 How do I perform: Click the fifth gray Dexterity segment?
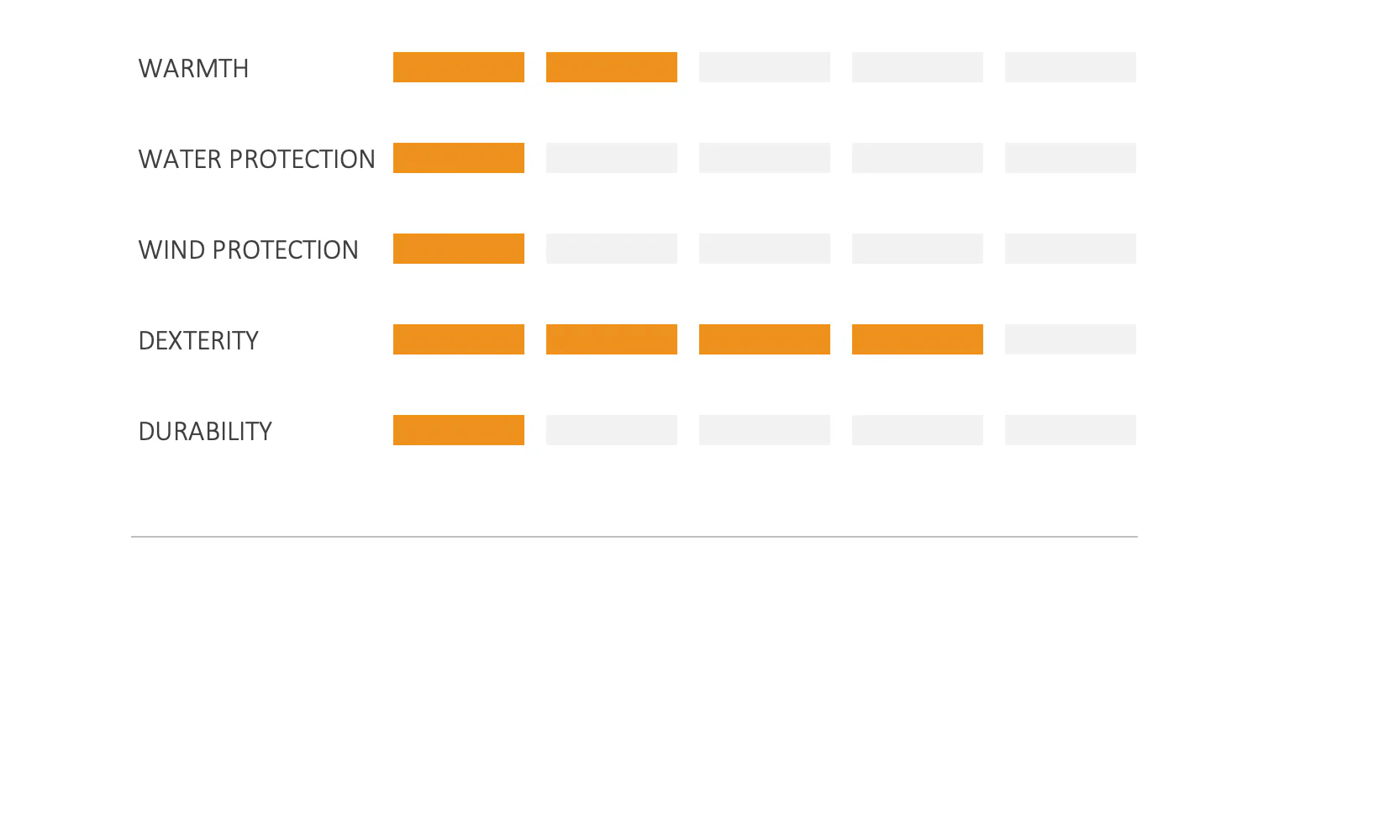[x=1071, y=339]
